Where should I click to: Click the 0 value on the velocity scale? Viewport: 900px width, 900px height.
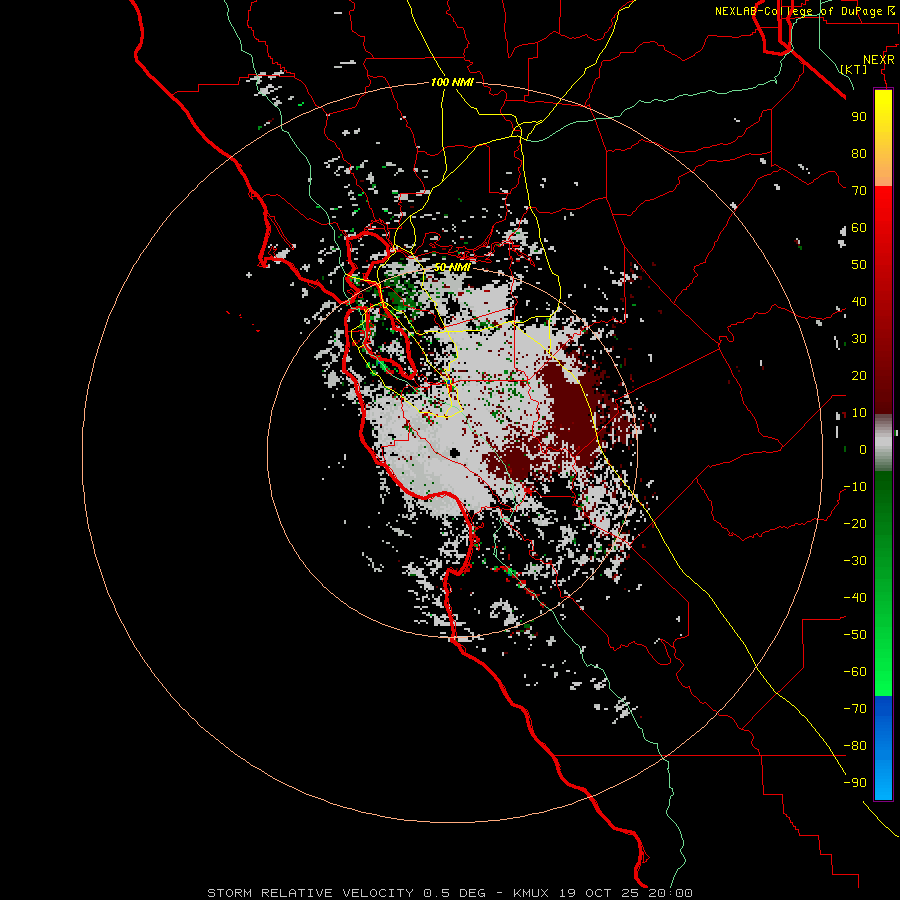(x=863, y=450)
